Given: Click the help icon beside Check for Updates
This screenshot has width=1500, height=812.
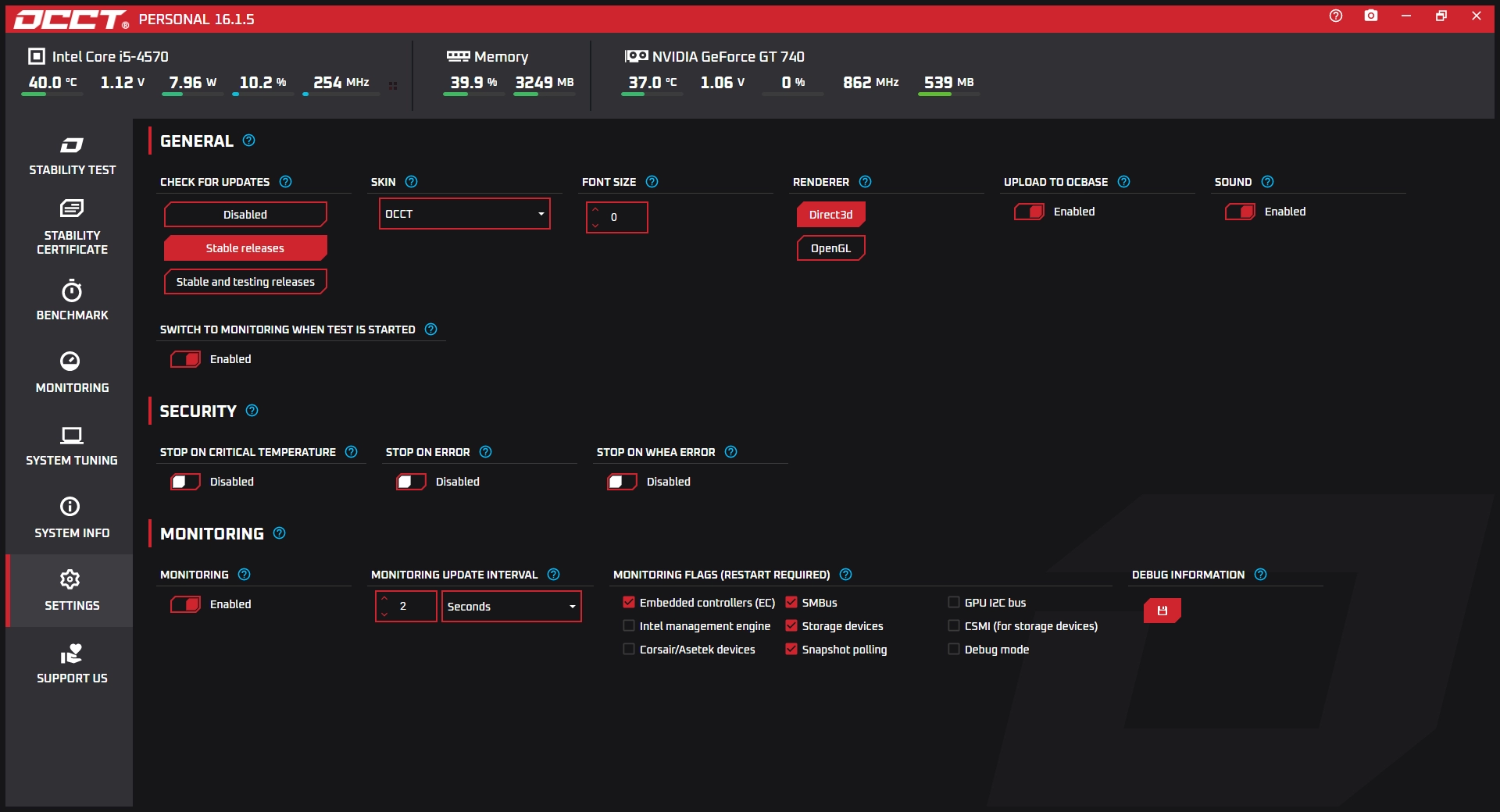Looking at the screenshot, I should (286, 182).
